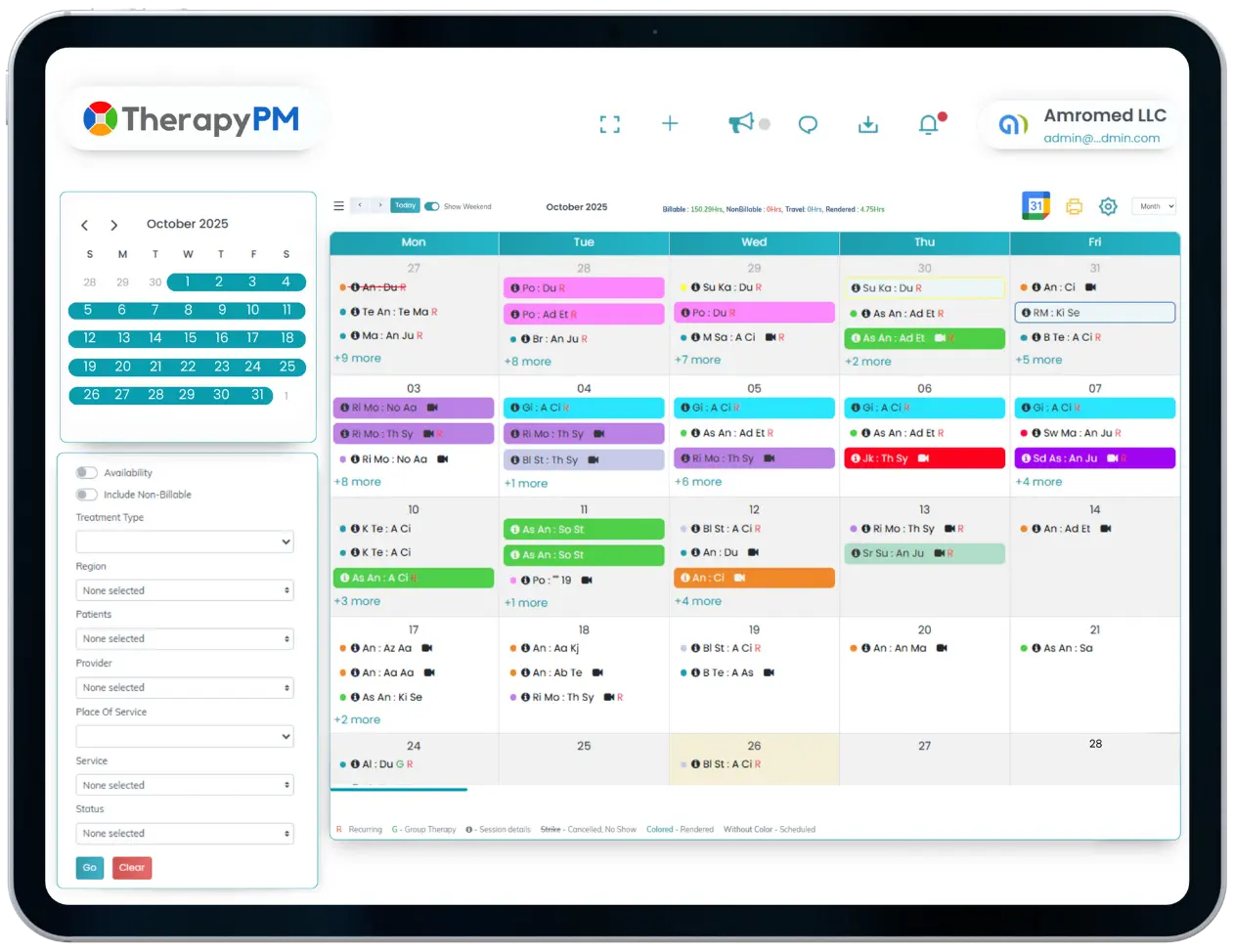Click the Go button
Image resolution: width=1234 pixels, height=952 pixels.
pos(90,867)
